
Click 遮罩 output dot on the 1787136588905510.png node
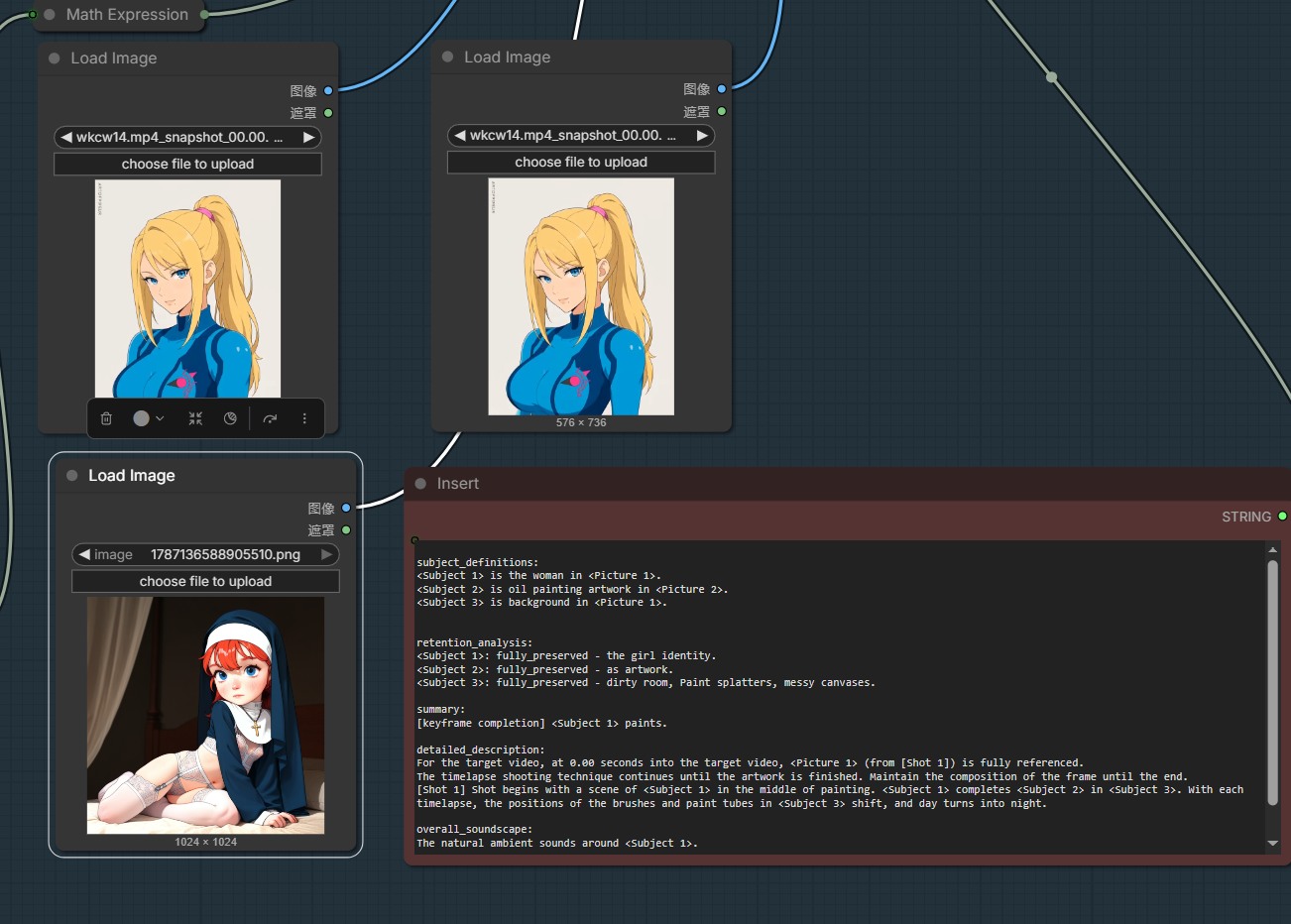346,530
